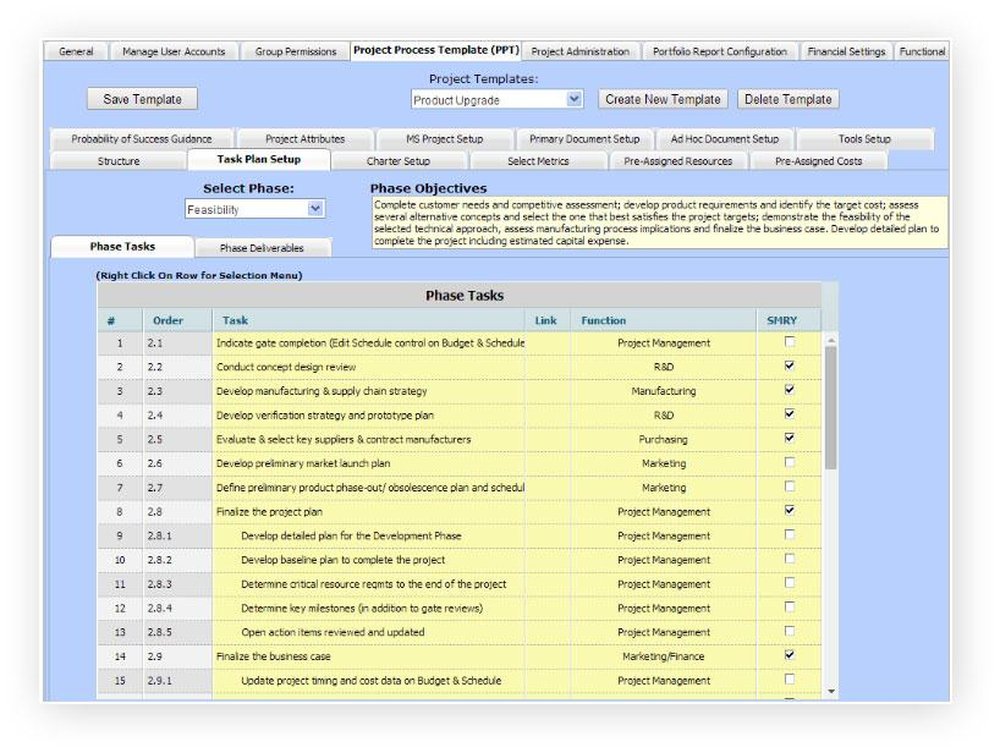
Task: Switch to the Phase Deliverables tab
Action: [x=261, y=248]
